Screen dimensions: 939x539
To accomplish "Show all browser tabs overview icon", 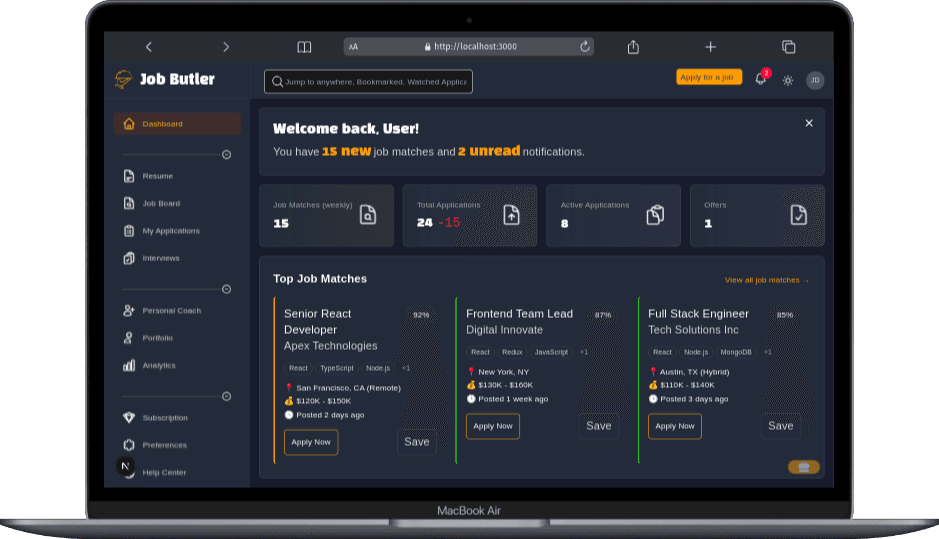I will click(x=789, y=47).
